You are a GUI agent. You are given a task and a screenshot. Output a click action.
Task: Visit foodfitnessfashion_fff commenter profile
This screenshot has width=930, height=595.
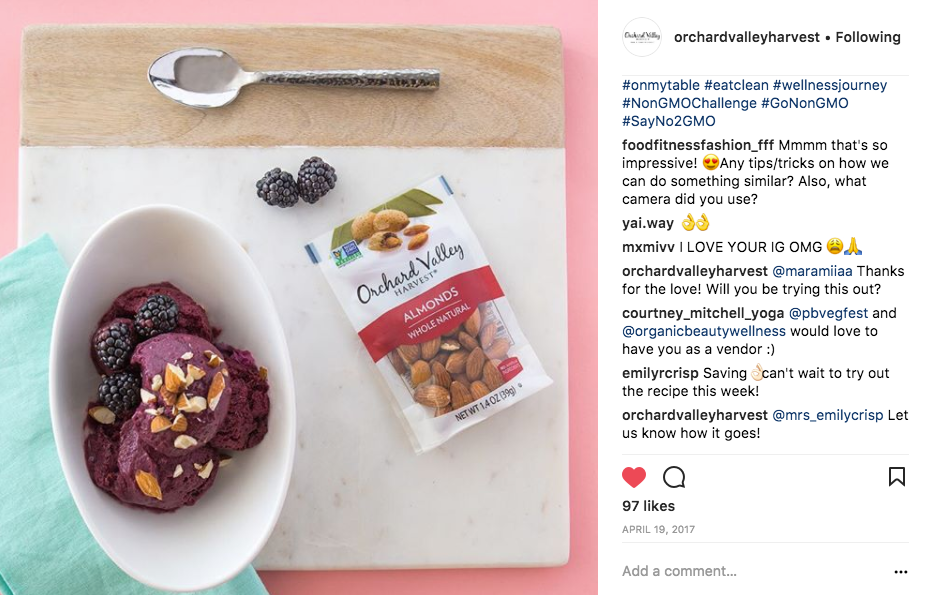click(698, 145)
